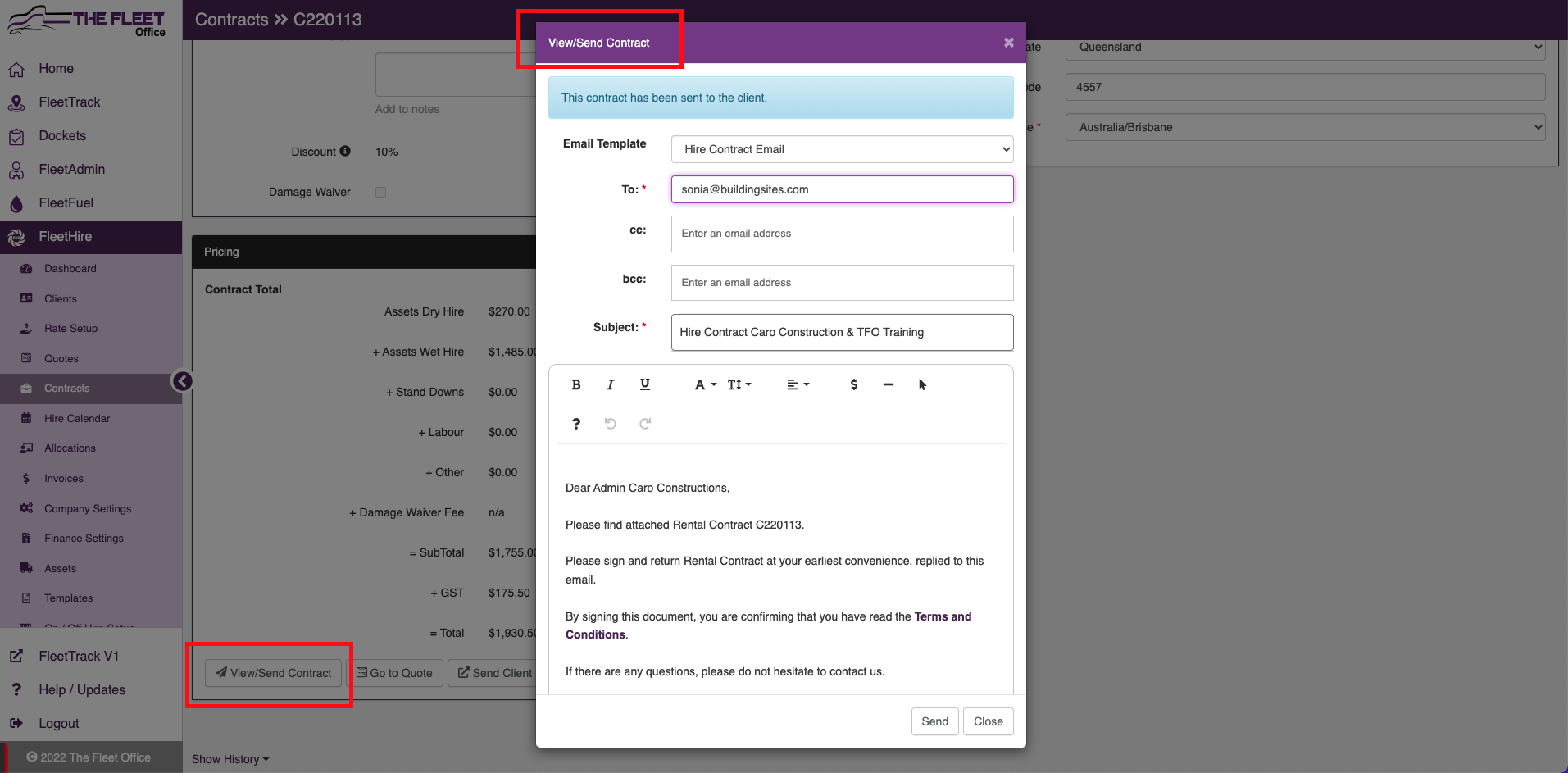Screen dimensions: 1568x773
Task: Close the View/Send Contract dialog with X
Action: click(1009, 43)
